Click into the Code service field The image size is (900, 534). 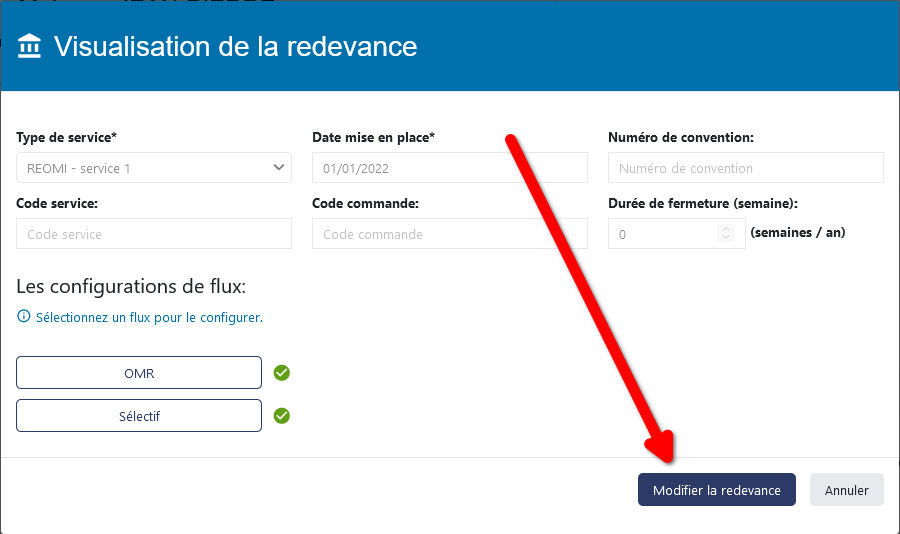(x=154, y=234)
